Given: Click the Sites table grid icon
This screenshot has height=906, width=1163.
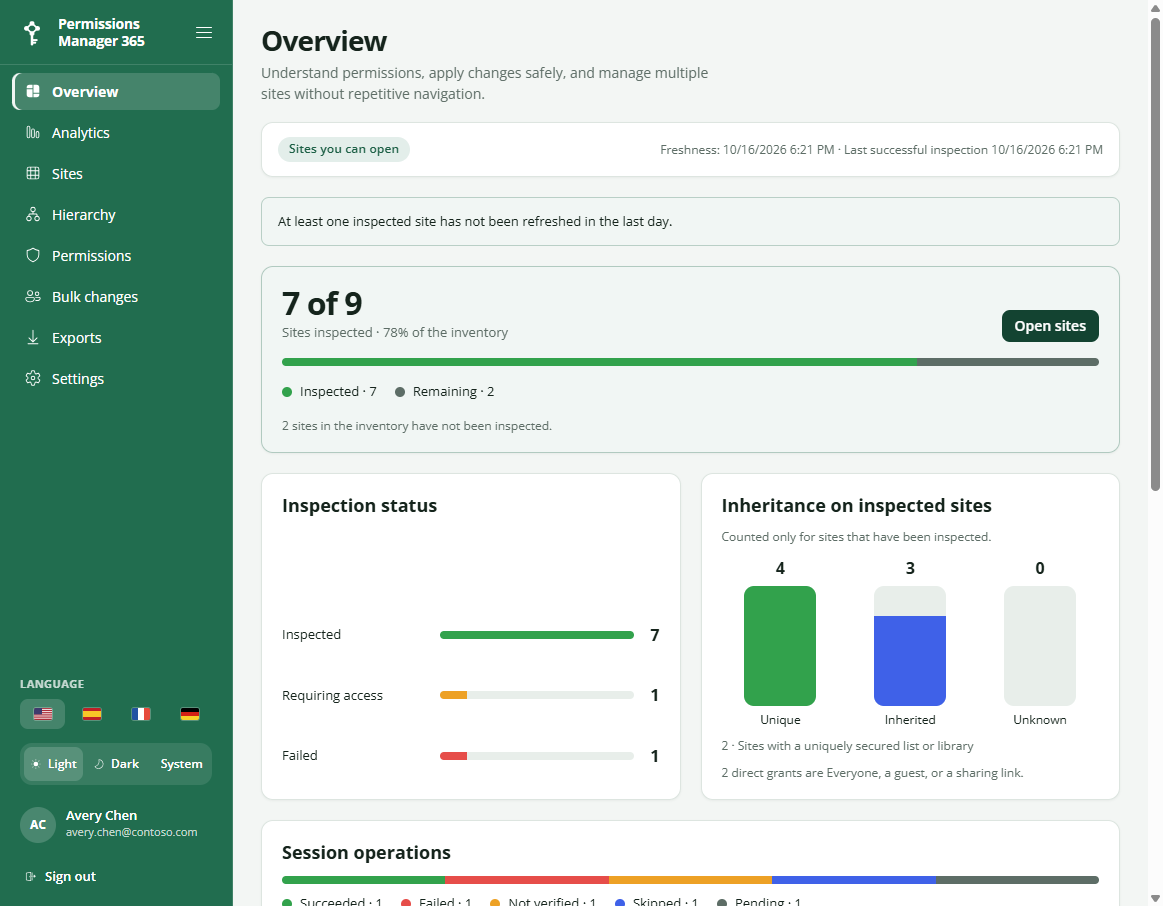Looking at the screenshot, I should (33, 173).
